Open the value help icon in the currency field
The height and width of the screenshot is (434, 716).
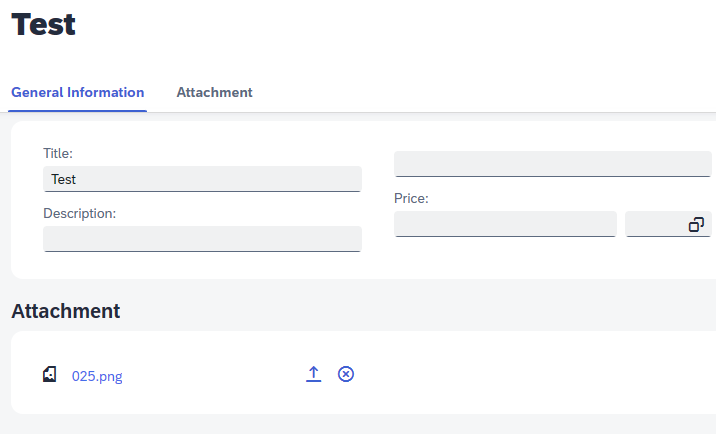click(696, 224)
